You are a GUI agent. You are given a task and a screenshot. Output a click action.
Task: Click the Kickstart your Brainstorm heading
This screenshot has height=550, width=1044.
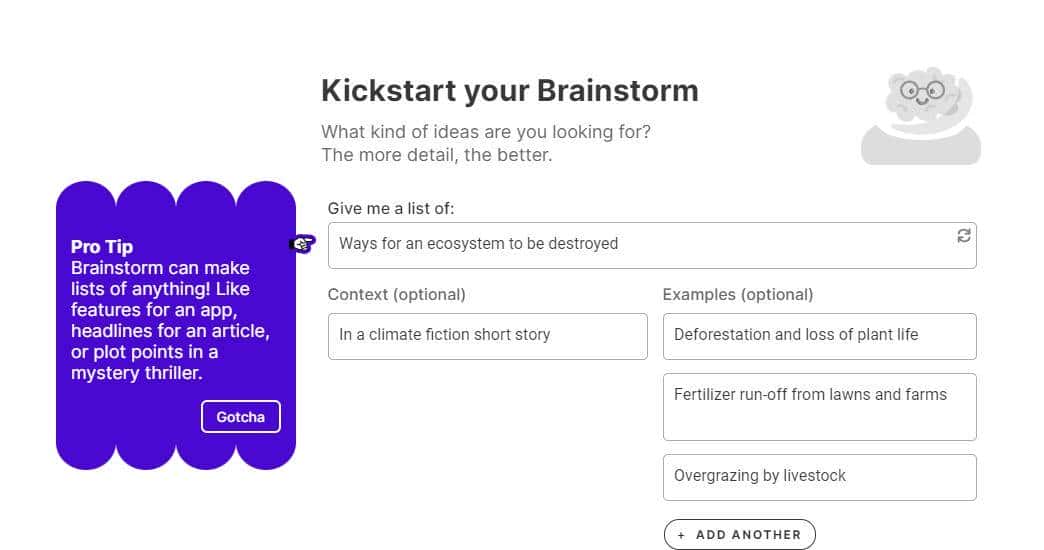coord(509,91)
